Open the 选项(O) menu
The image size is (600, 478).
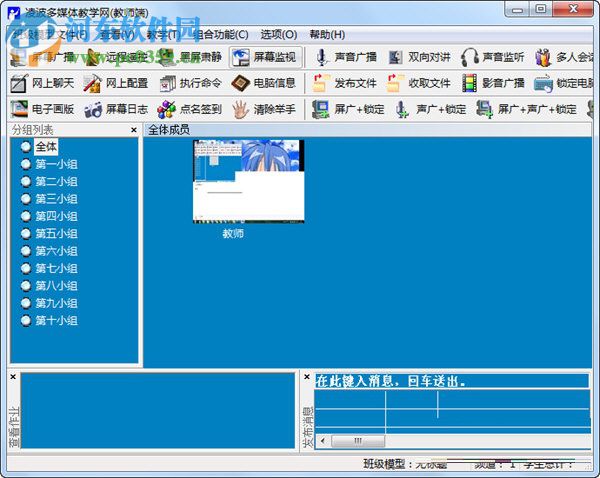coord(279,35)
